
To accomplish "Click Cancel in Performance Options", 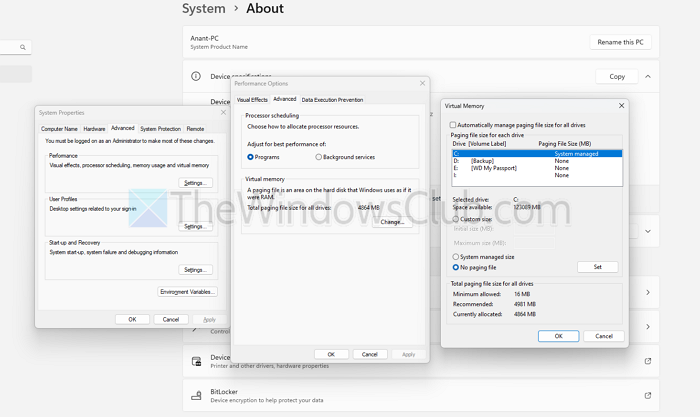I will tap(370, 354).
